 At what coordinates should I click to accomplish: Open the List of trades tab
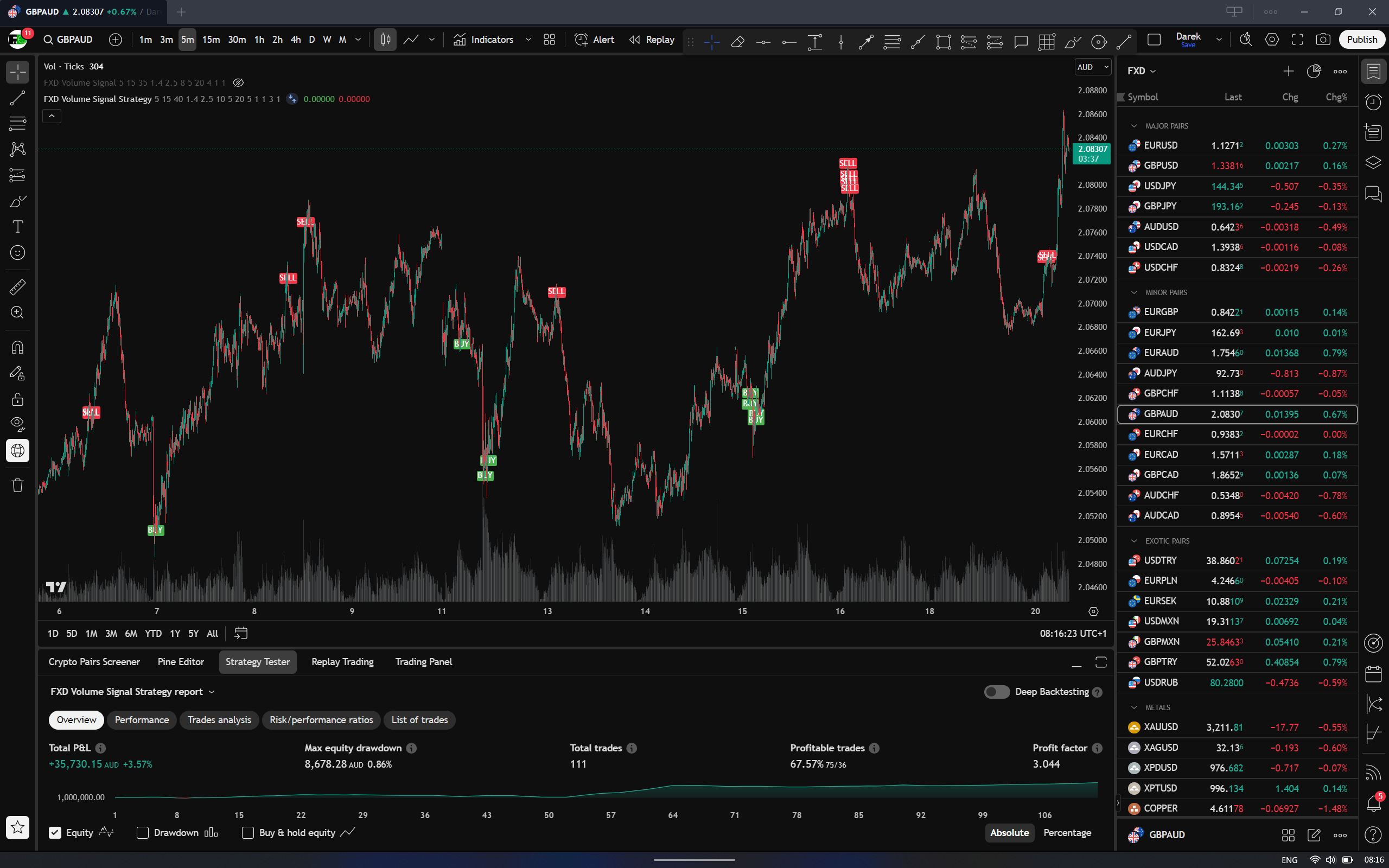pos(419,720)
